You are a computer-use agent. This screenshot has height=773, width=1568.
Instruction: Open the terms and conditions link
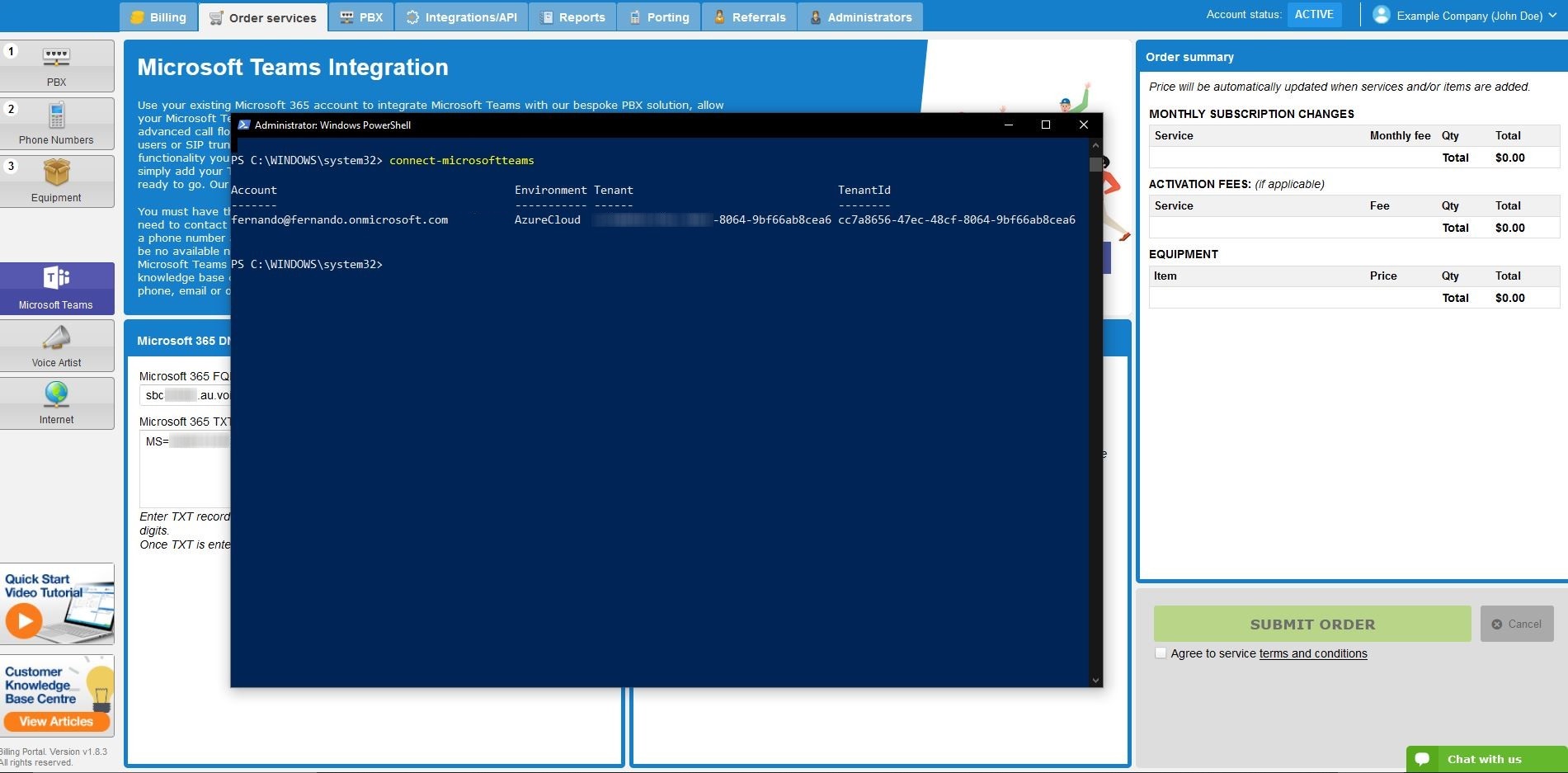click(x=1311, y=653)
